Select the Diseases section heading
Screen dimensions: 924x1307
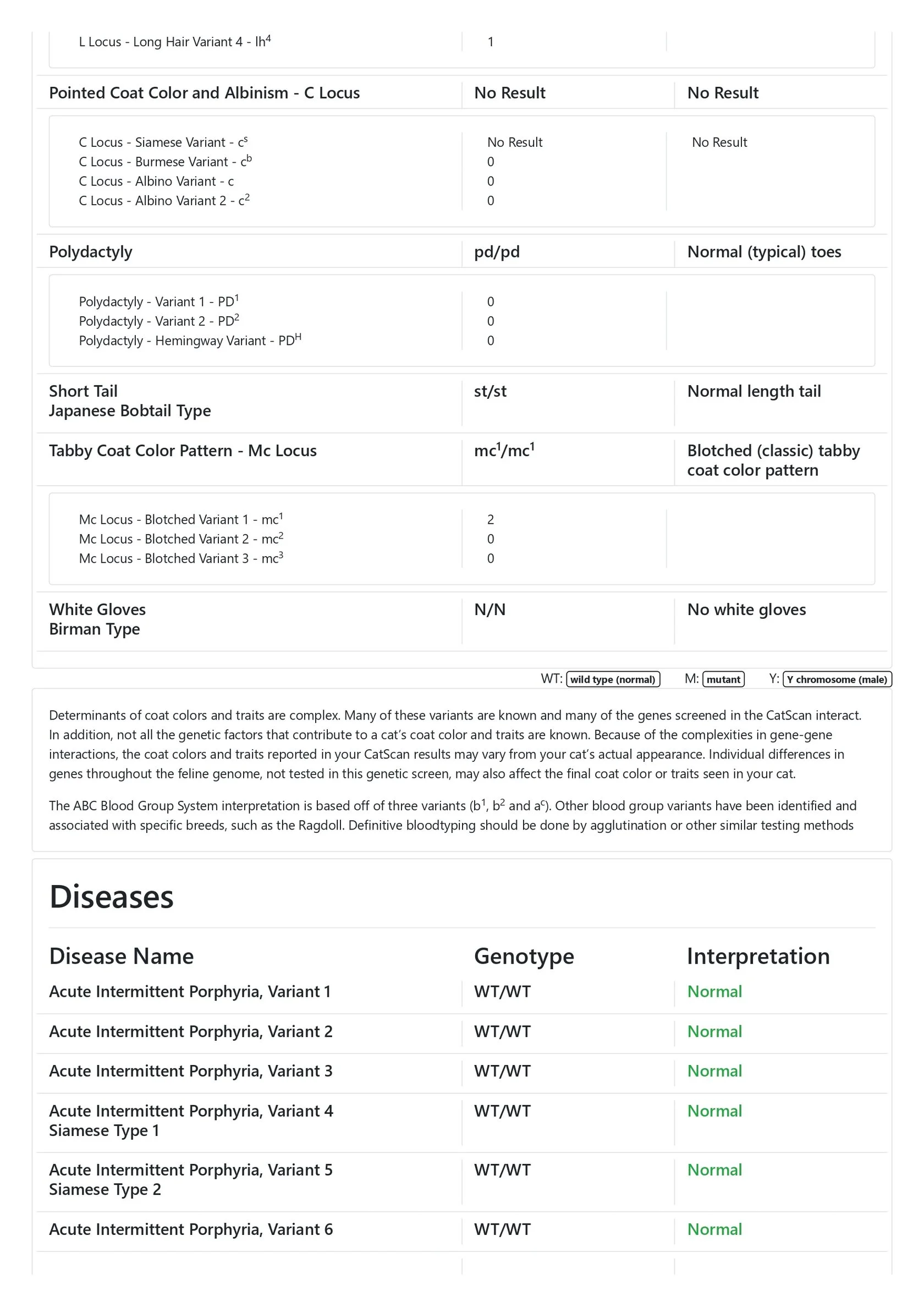[112, 897]
